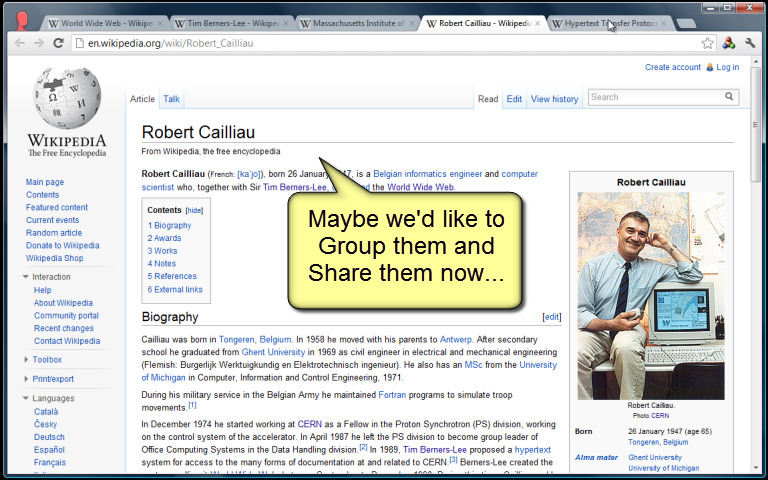The image size is (768, 480).
Task: Hide the Contents box
Action: click(194, 211)
